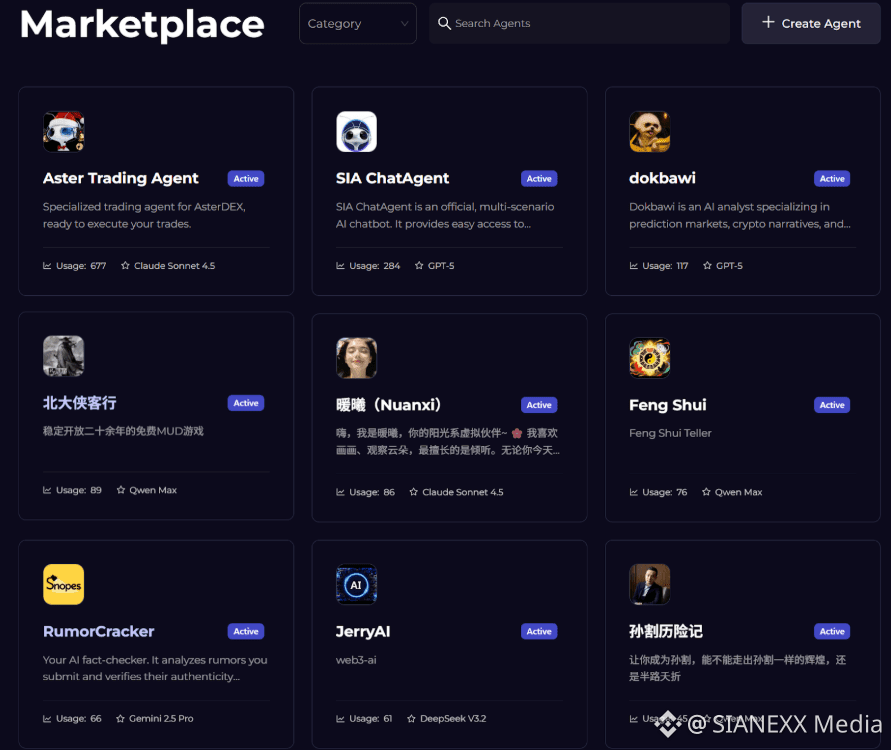The height and width of the screenshot is (750, 891).
Task: Click the Feng Shui agent avatar icon
Action: (649, 358)
